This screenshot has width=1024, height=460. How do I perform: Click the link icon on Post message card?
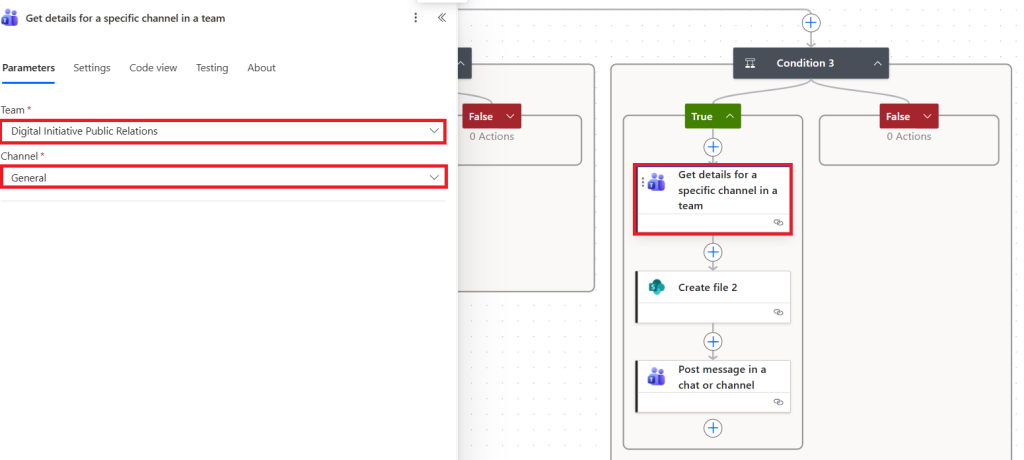(778, 402)
